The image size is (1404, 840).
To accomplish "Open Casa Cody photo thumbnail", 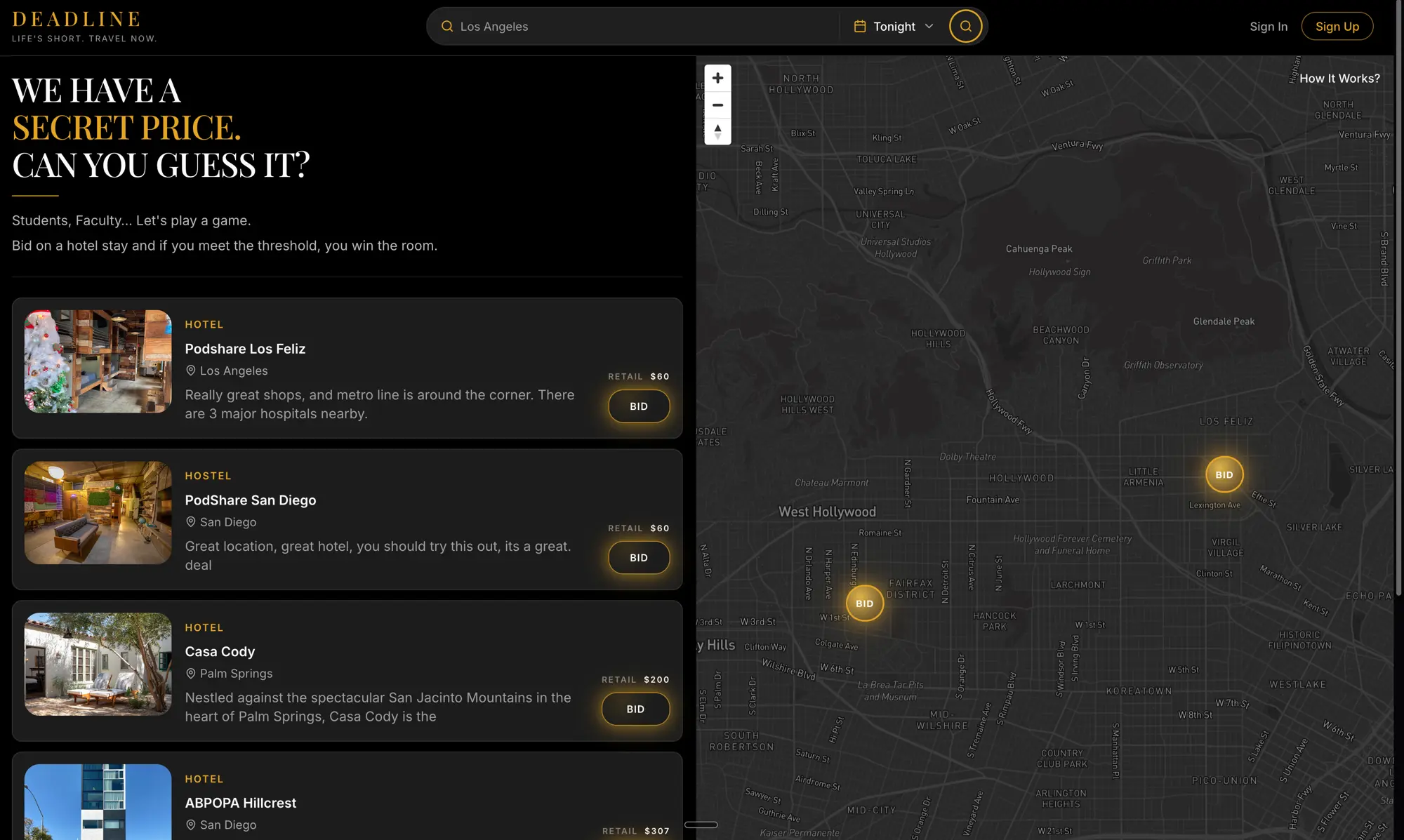I will [x=98, y=665].
